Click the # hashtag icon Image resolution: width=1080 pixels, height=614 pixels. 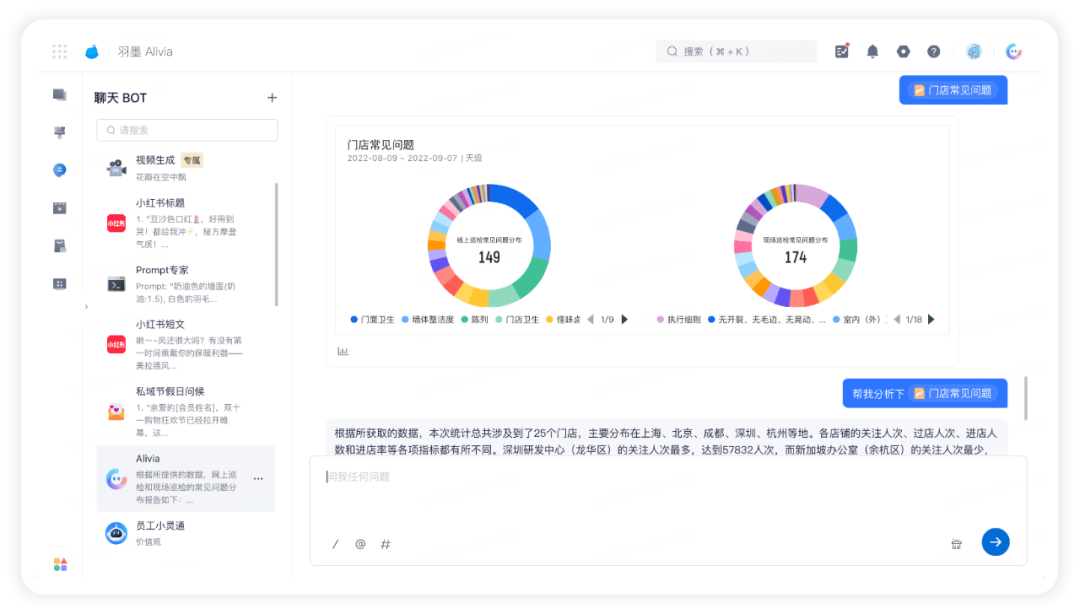[386, 544]
